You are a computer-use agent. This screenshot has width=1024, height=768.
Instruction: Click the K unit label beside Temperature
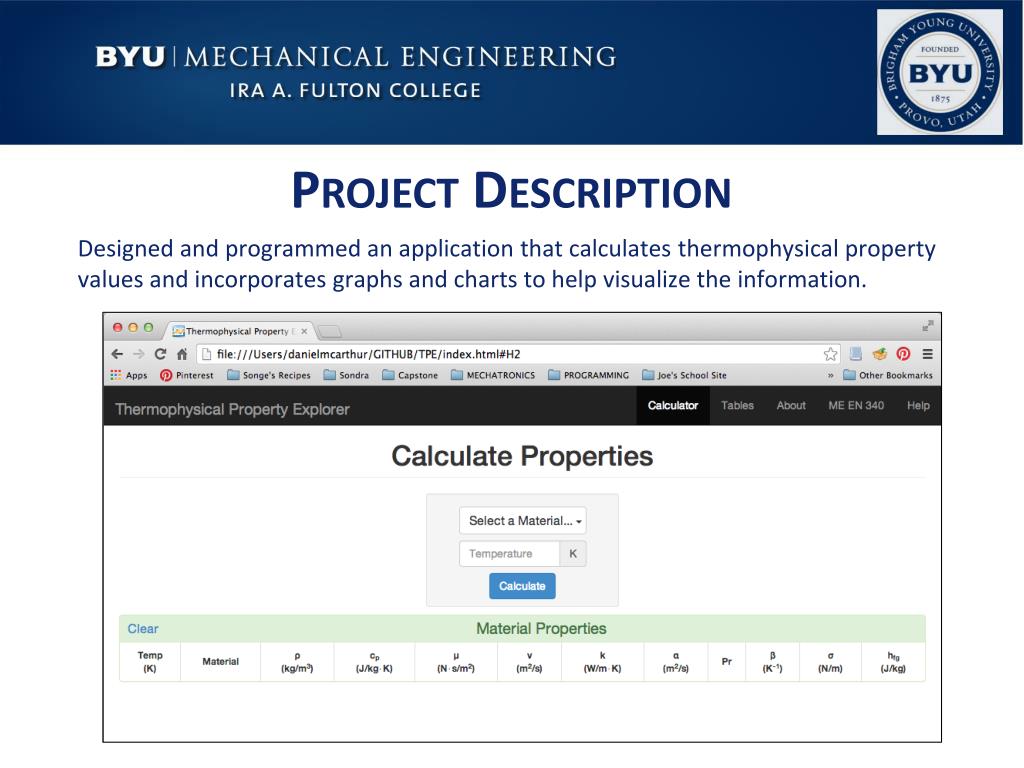pos(573,554)
